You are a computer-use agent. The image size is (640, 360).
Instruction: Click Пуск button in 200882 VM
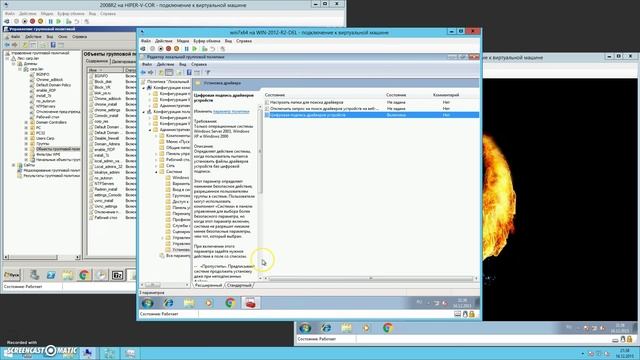click(x=12, y=275)
